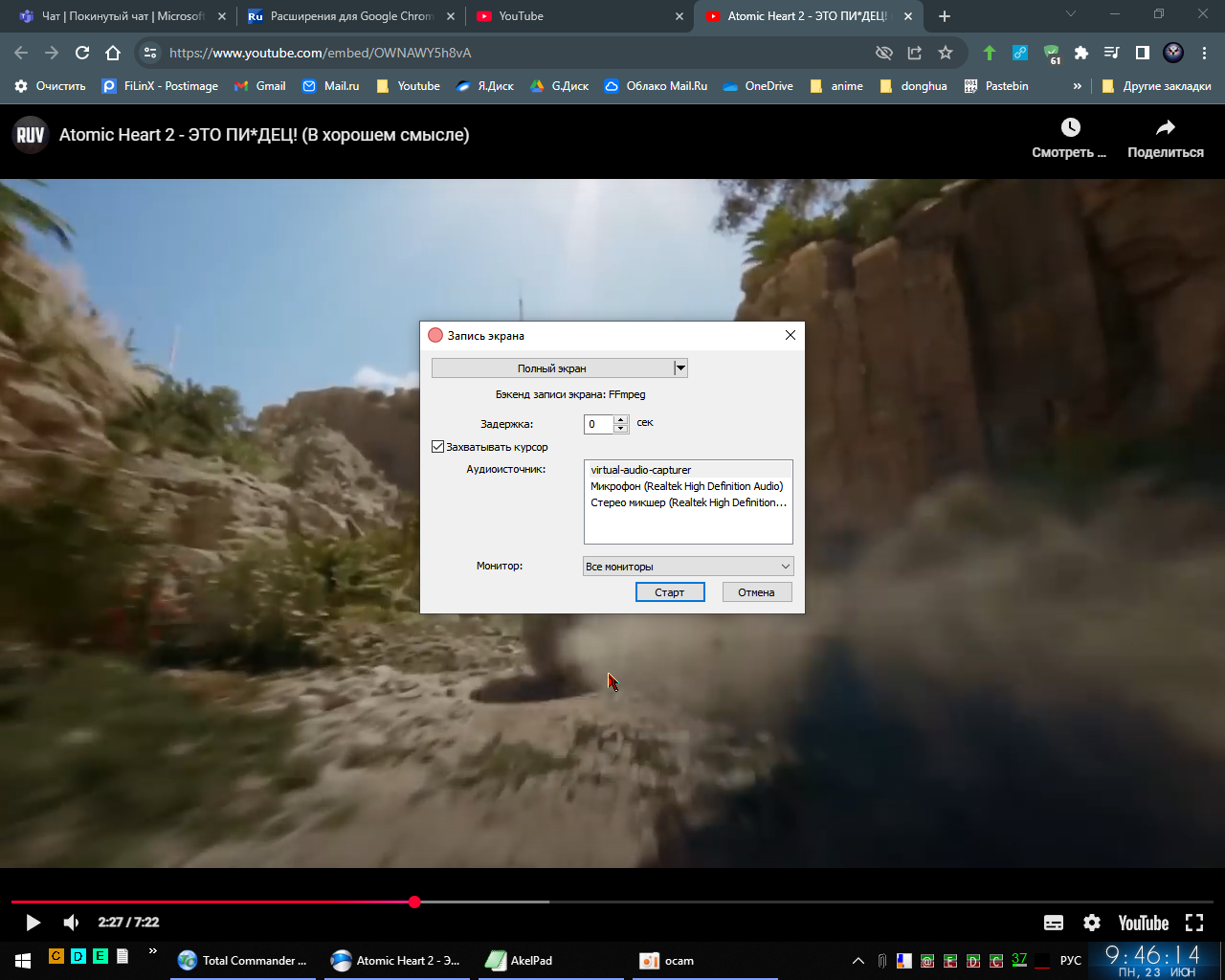Click the address bar URL
Viewport: 1225px width, 980px height.
[321, 53]
